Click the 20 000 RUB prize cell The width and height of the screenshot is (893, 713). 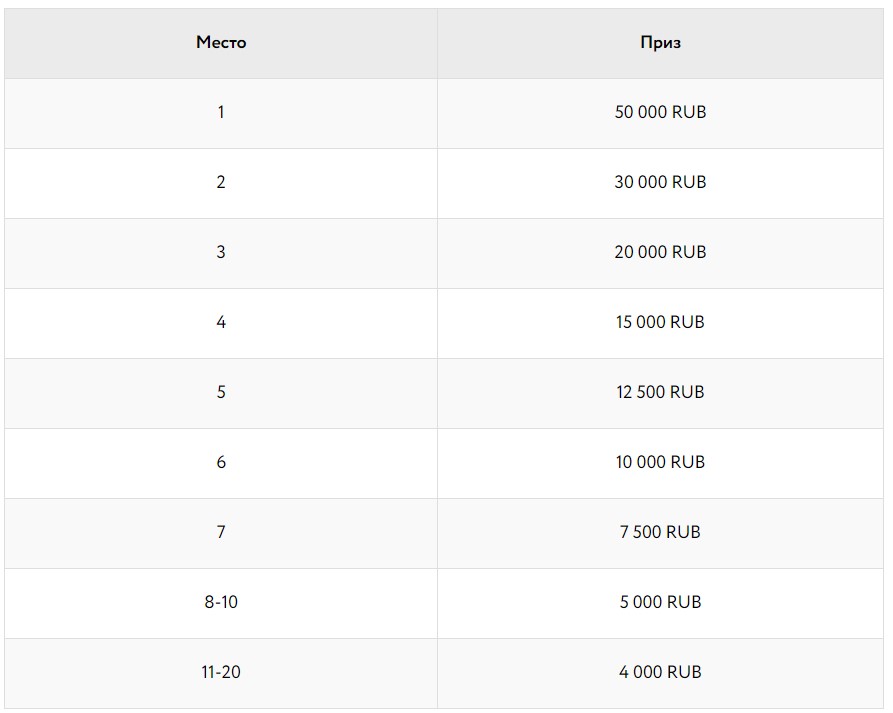pyautogui.click(x=660, y=252)
